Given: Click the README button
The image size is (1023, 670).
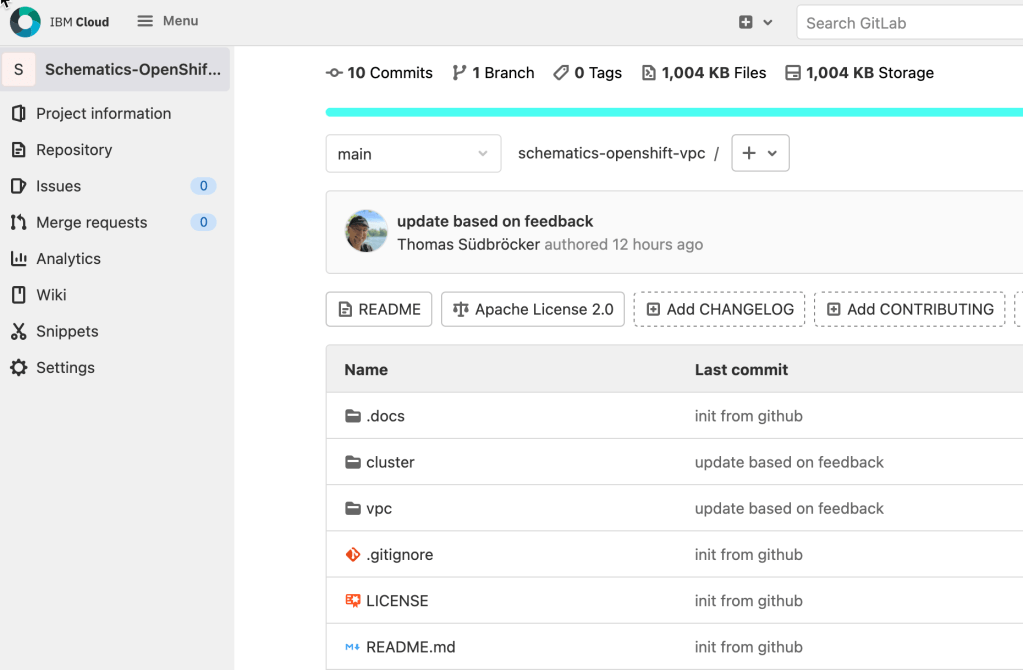Looking at the screenshot, I should tap(379, 310).
